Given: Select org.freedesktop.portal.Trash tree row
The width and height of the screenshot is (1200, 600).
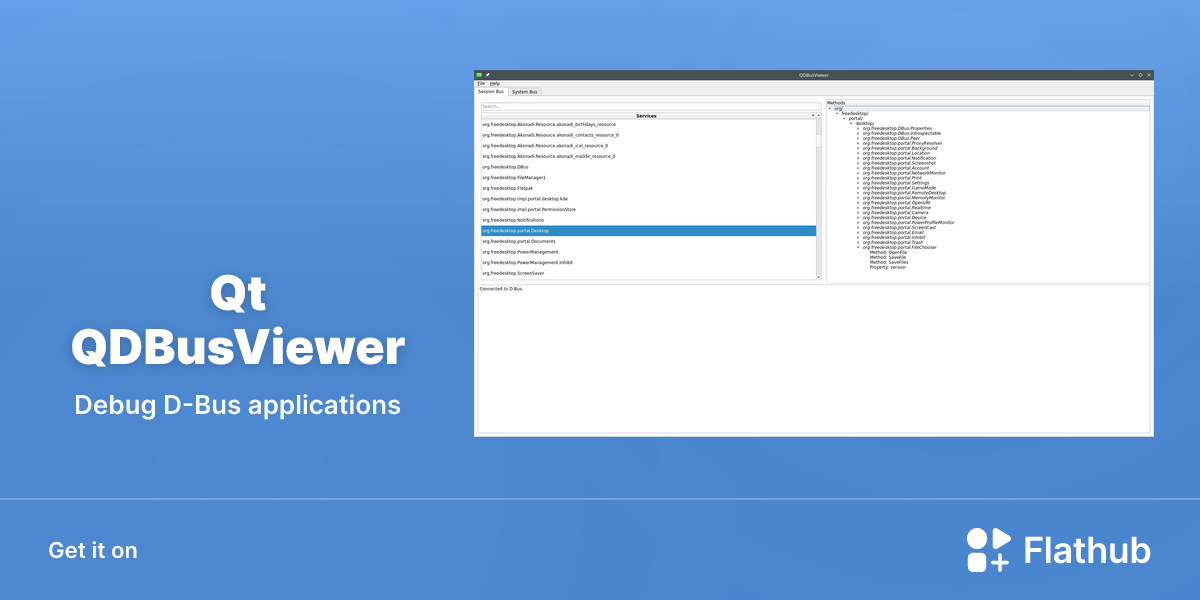Looking at the screenshot, I should (x=893, y=242).
